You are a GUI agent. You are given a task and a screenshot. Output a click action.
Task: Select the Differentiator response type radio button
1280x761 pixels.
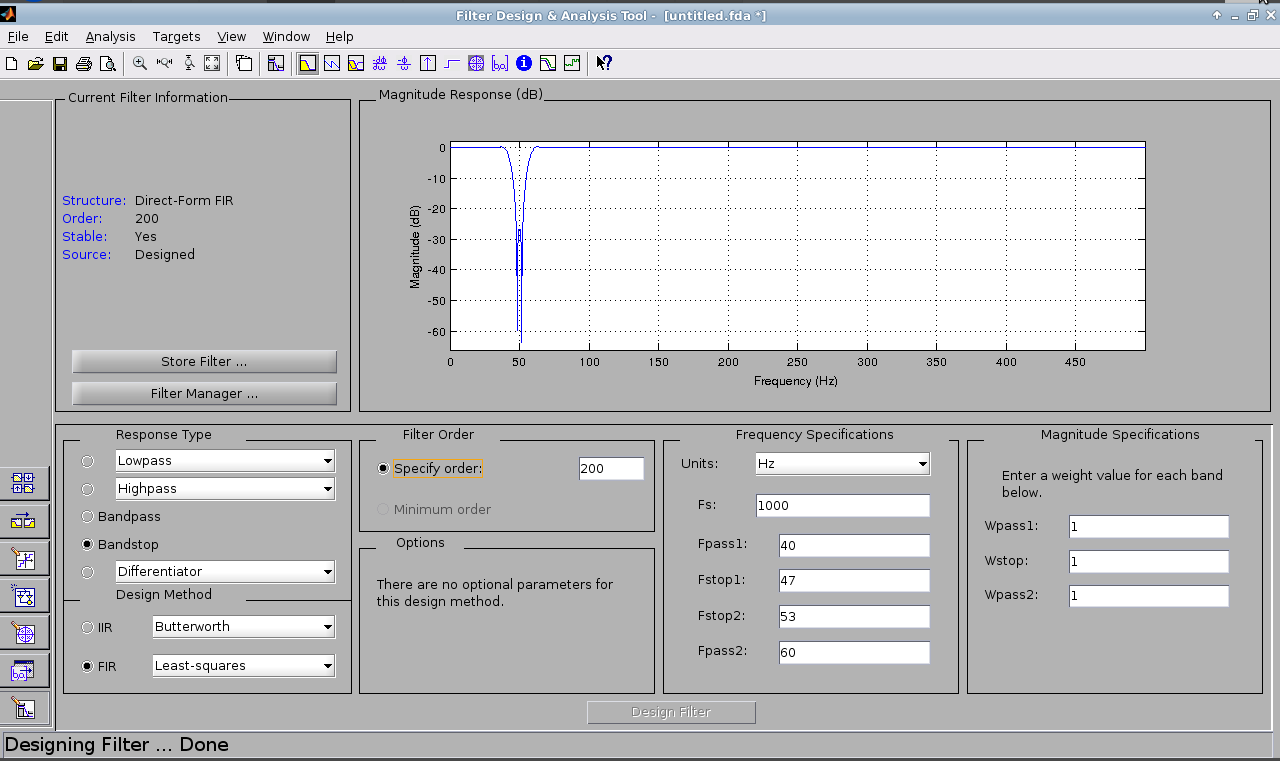pyautogui.click(x=88, y=572)
